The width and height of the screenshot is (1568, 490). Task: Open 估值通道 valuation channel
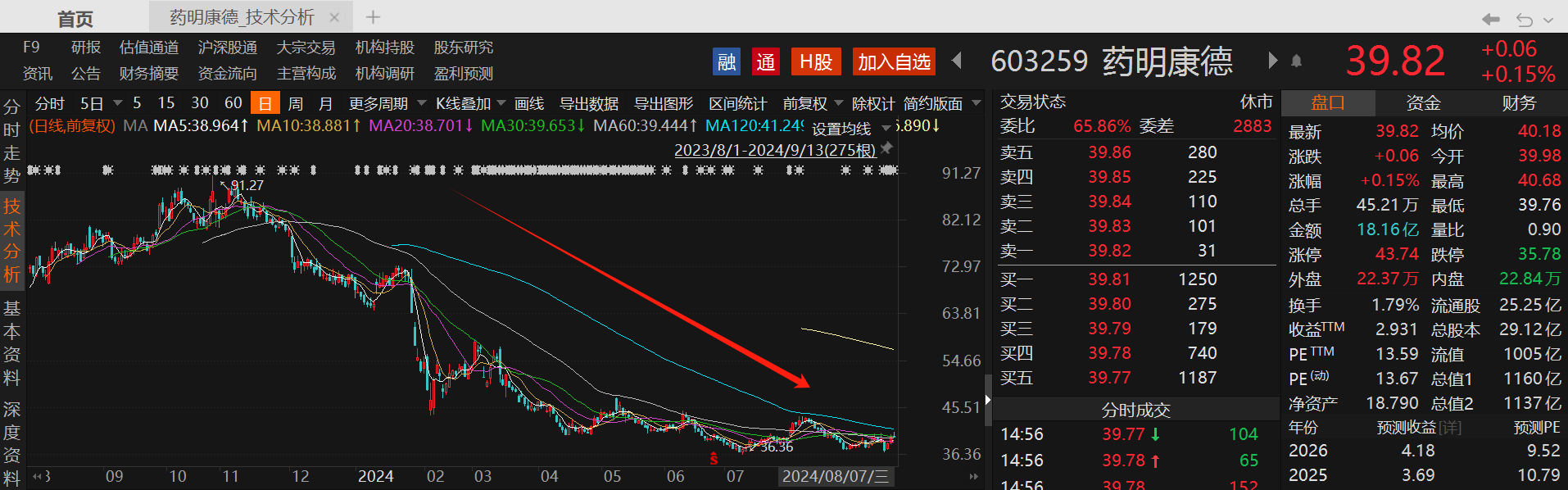click(149, 48)
